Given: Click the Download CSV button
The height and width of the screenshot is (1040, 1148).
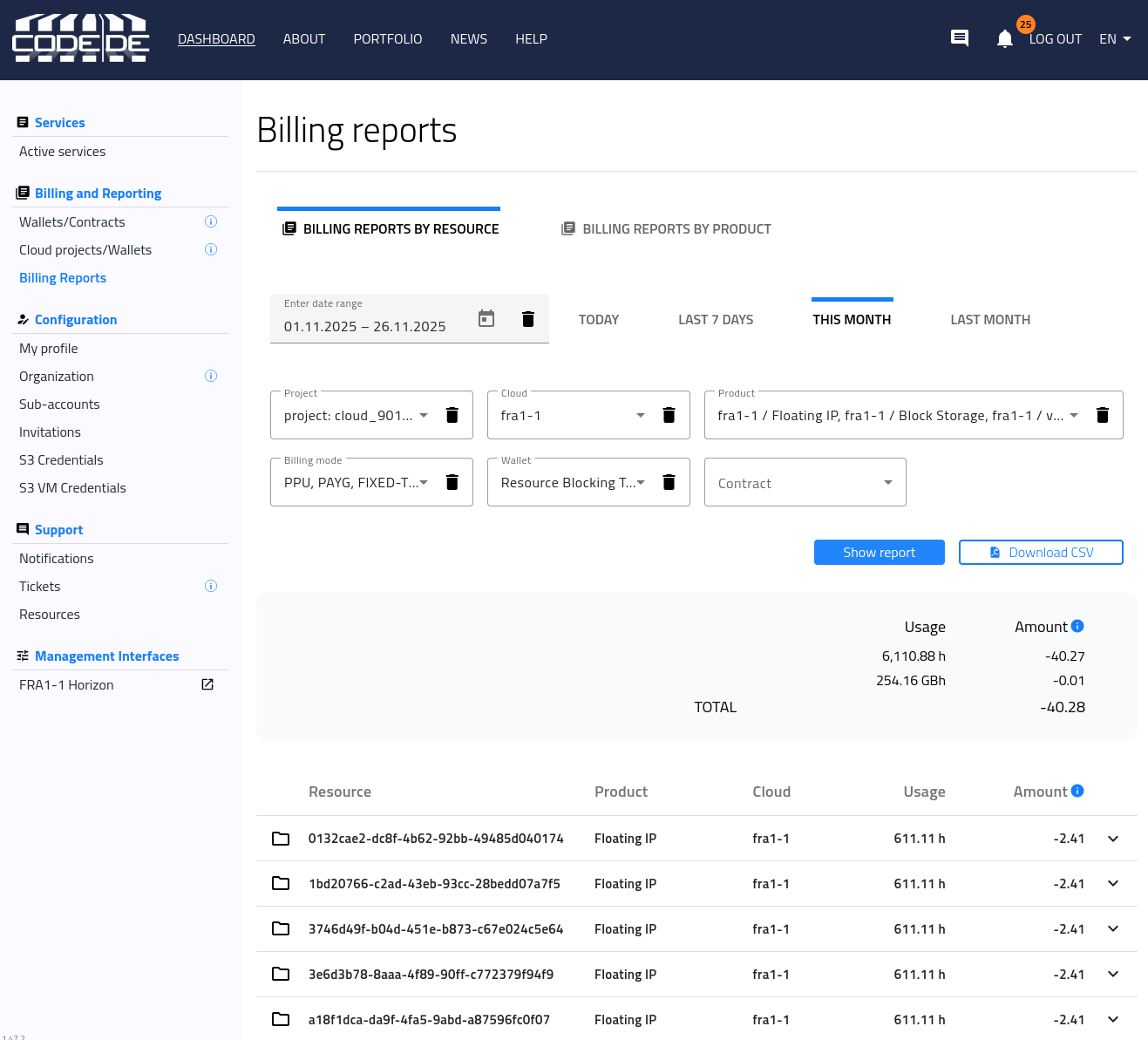Looking at the screenshot, I should click(1041, 553).
